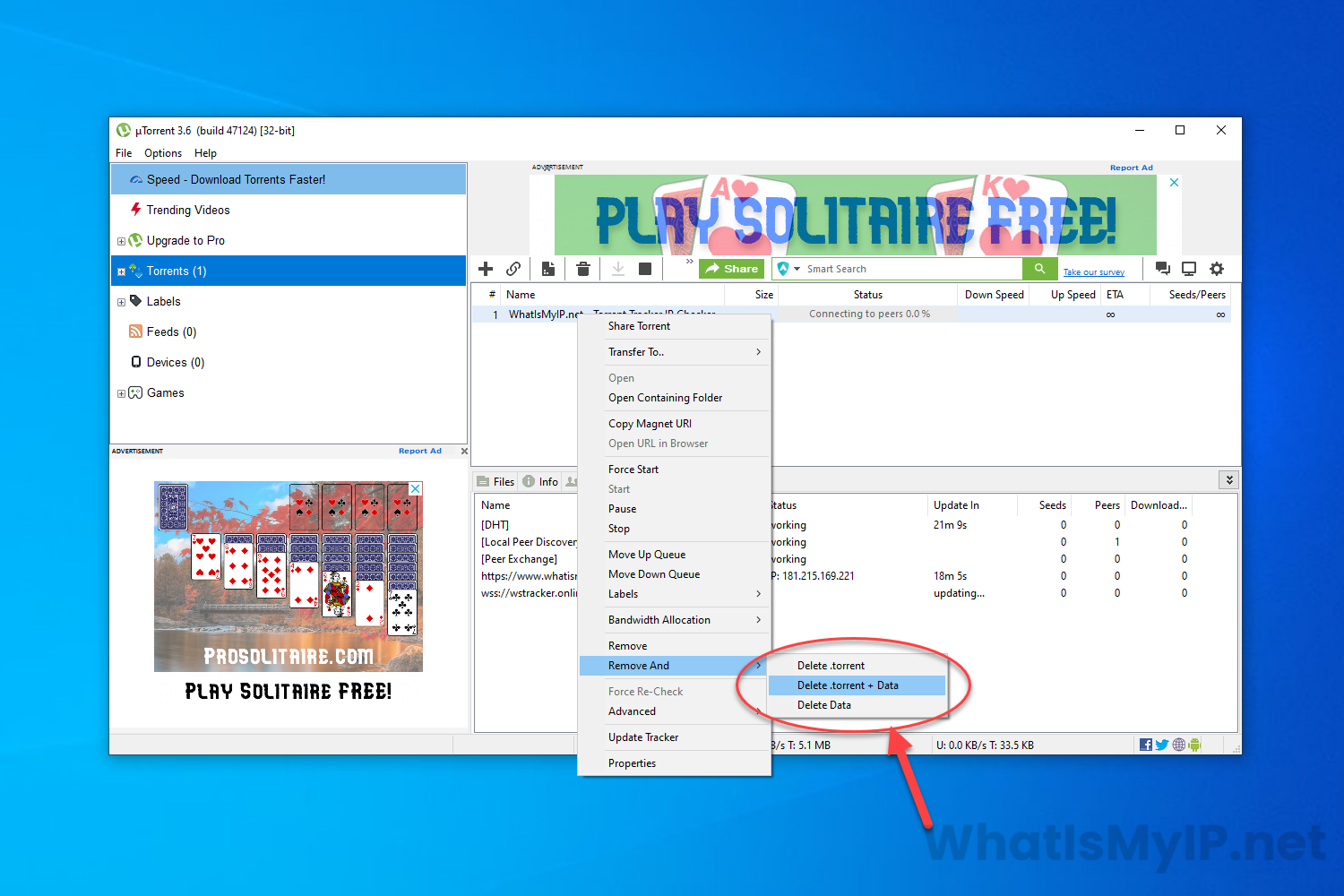This screenshot has width=1344, height=896.
Task: Select Speed - Download Torrents Faster item
Action: [x=289, y=179]
